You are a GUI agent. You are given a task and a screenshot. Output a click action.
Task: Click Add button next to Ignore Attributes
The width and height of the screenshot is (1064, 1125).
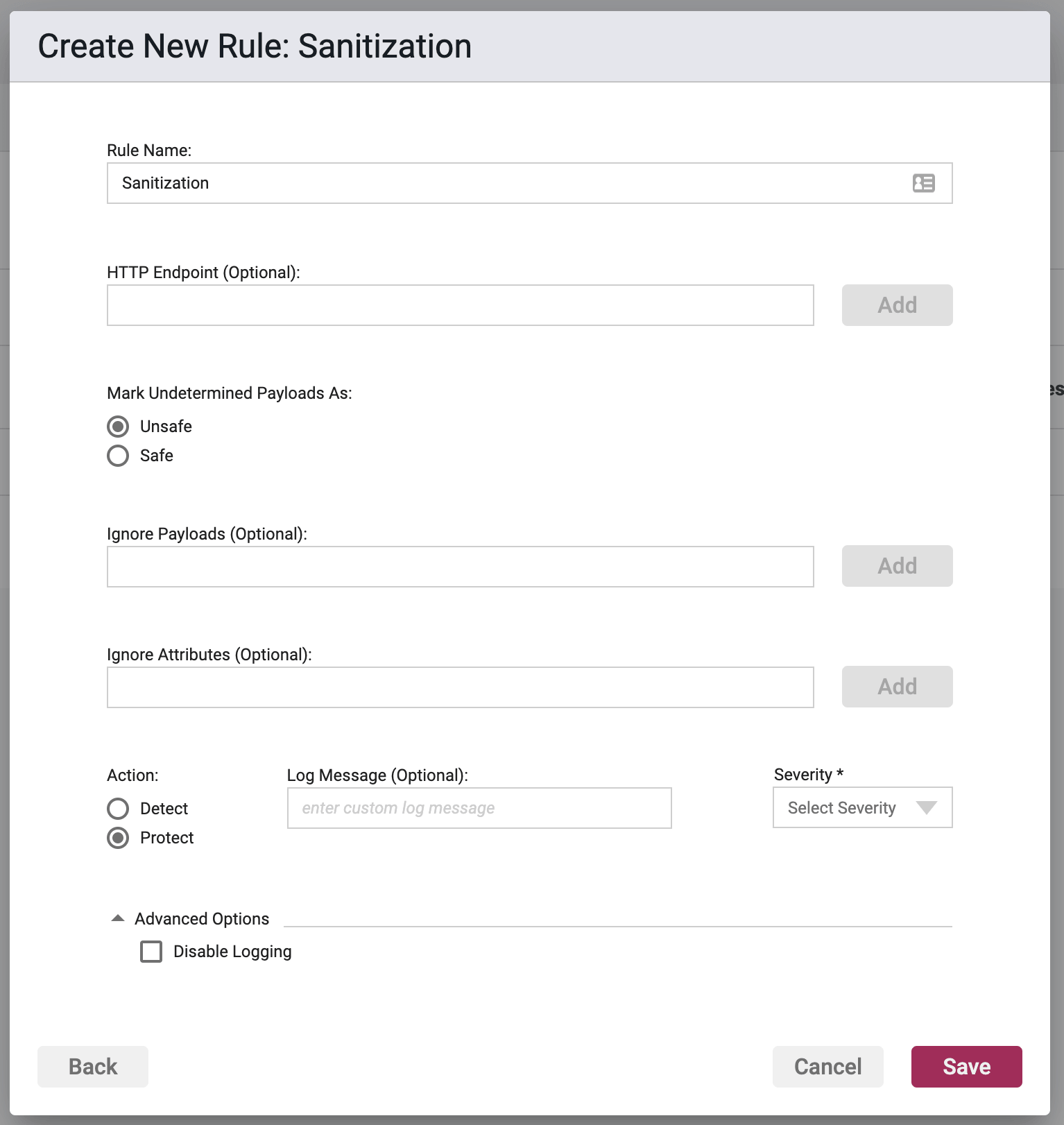click(x=897, y=687)
